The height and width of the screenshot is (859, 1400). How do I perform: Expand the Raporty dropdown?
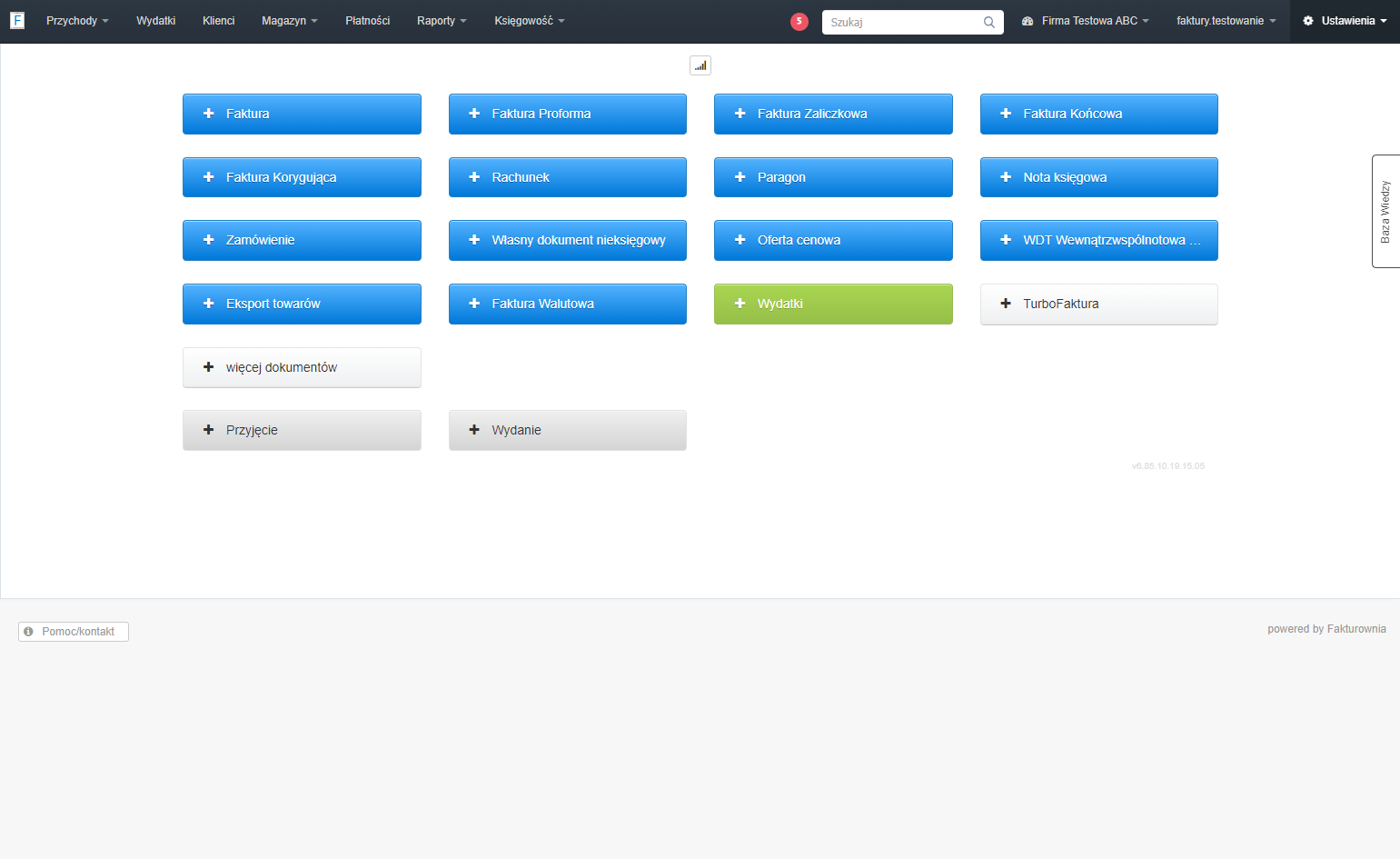pos(442,21)
